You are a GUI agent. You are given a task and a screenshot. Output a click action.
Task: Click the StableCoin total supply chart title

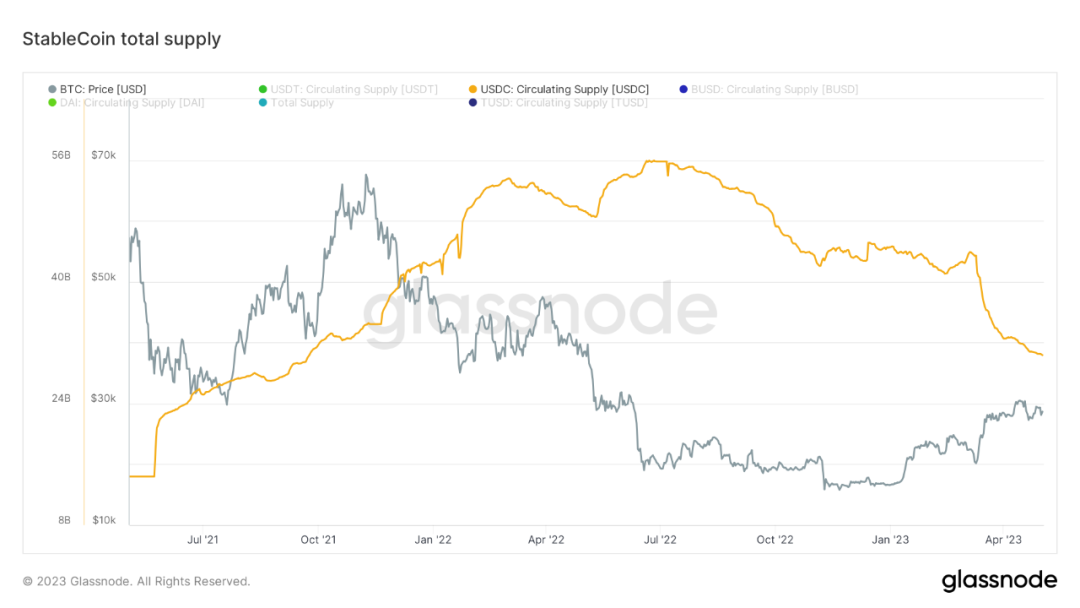pos(121,39)
